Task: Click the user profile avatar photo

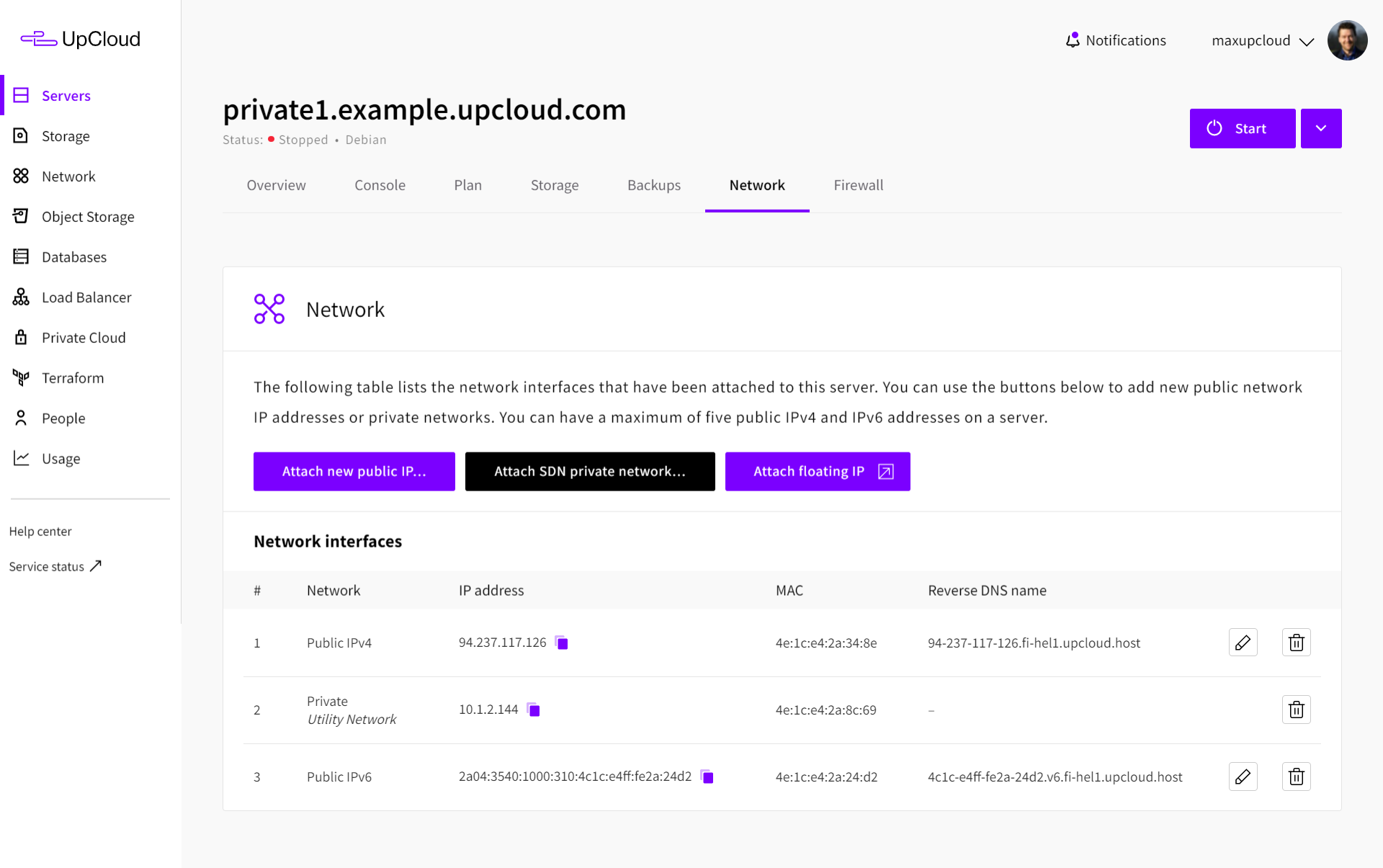Action: coord(1347,40)
